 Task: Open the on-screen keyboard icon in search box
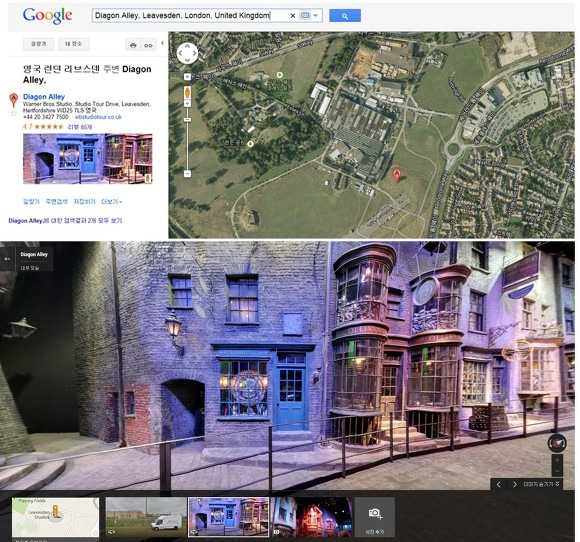[x=305, y=16]
